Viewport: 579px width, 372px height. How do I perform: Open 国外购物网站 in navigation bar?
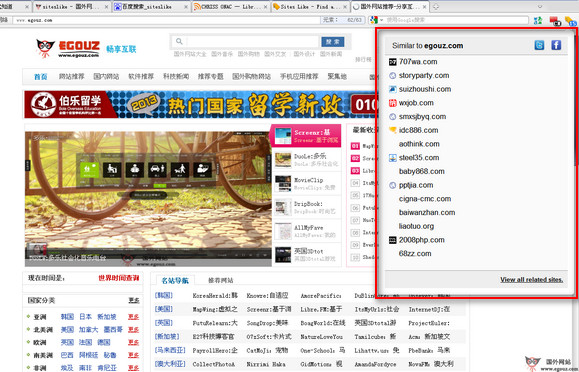tap(251, 76)
